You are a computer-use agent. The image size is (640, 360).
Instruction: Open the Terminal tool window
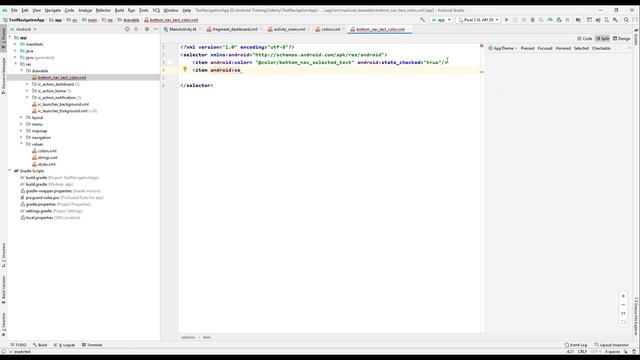coord(92,345)
